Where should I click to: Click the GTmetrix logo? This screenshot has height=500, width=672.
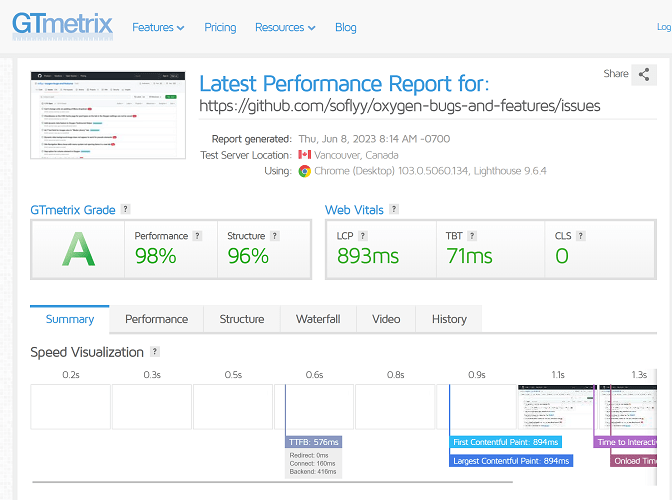coord(63,26)
